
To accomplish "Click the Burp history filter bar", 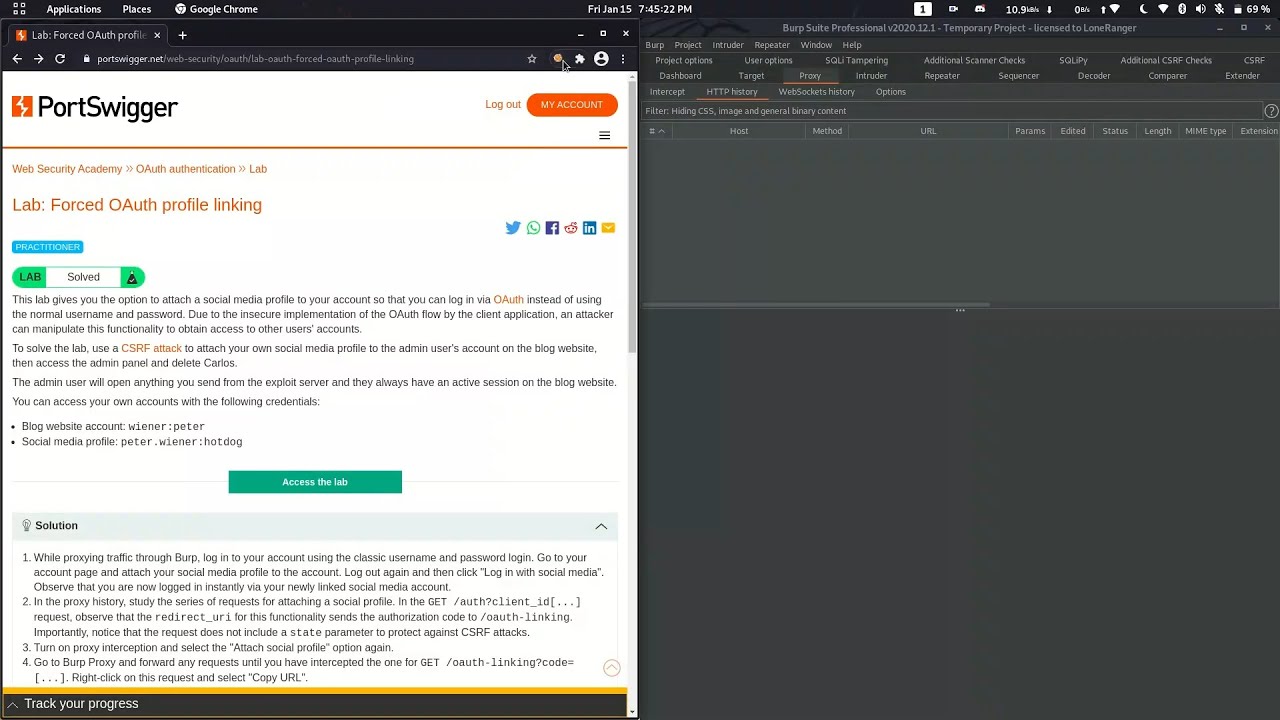I will [953, 111].
